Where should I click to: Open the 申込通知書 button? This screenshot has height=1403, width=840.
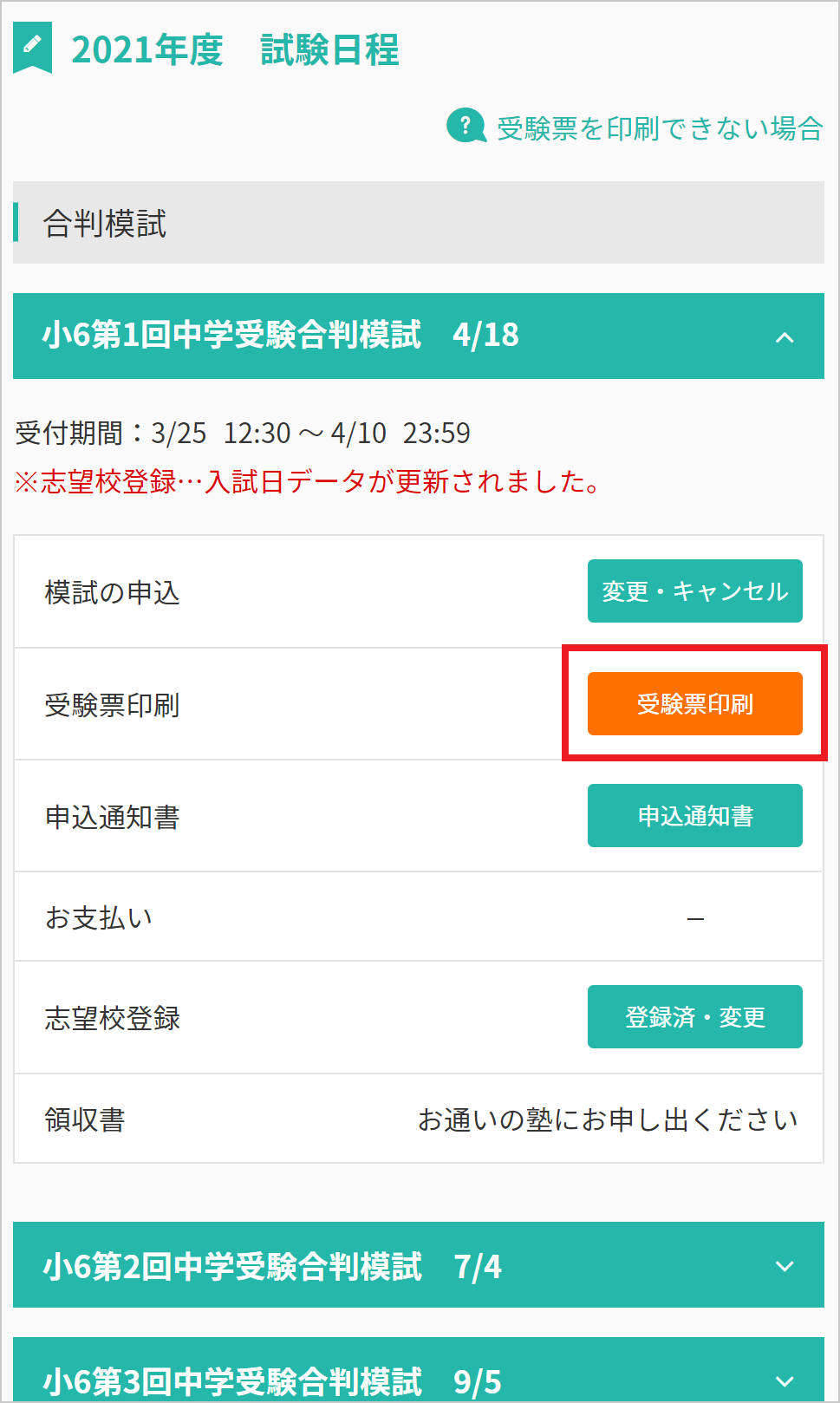(695, 816)
